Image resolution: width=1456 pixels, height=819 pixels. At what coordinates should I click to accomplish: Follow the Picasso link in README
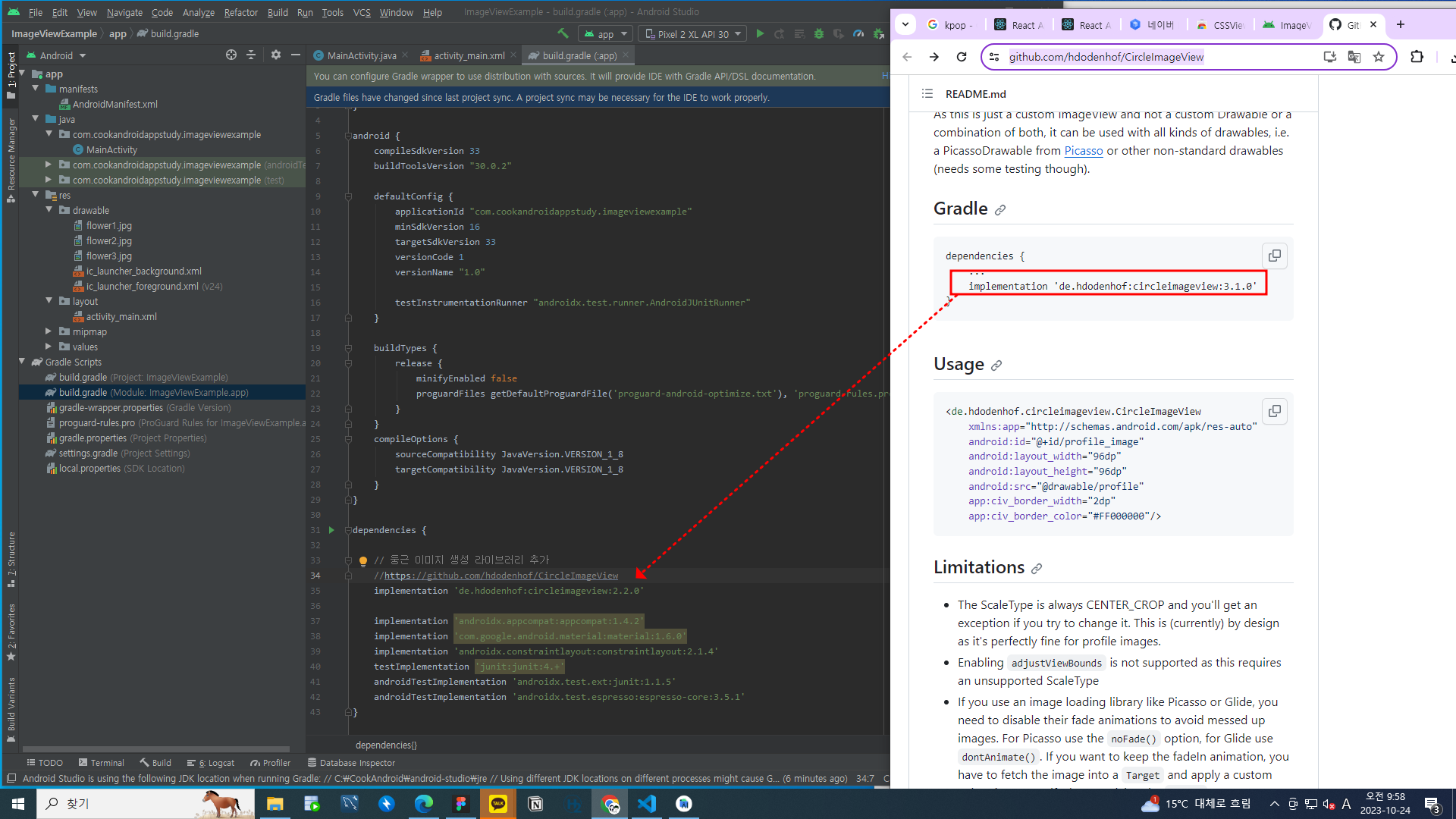coord(1083,151)
